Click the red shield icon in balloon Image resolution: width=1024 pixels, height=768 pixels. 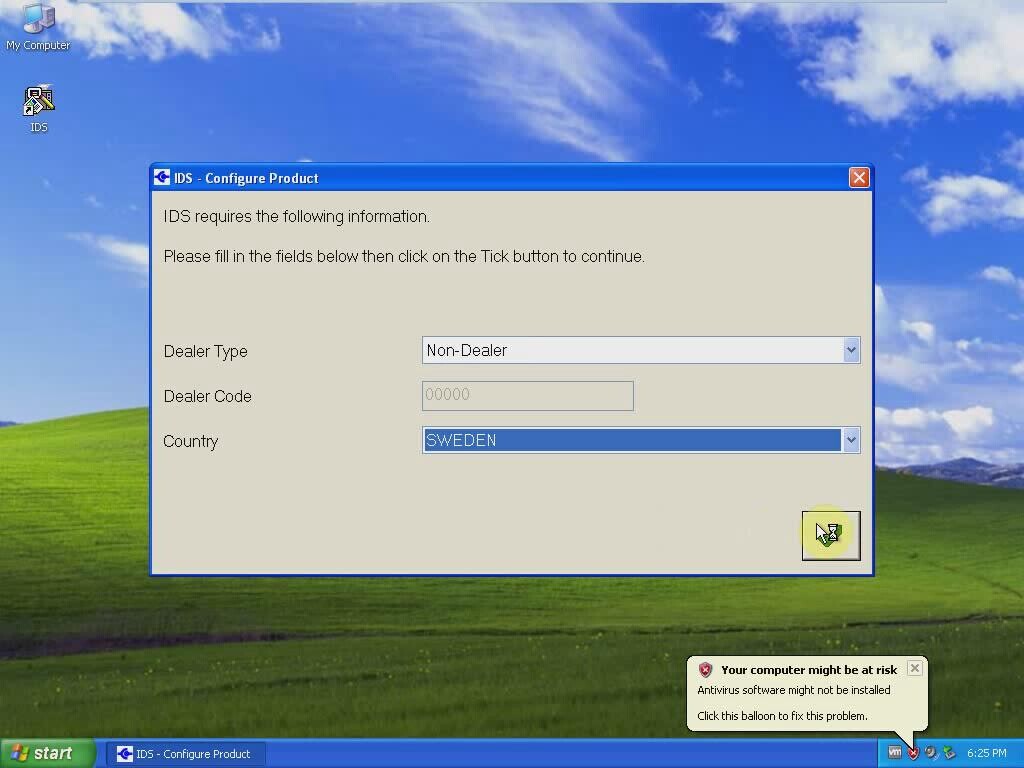point(705,670)
